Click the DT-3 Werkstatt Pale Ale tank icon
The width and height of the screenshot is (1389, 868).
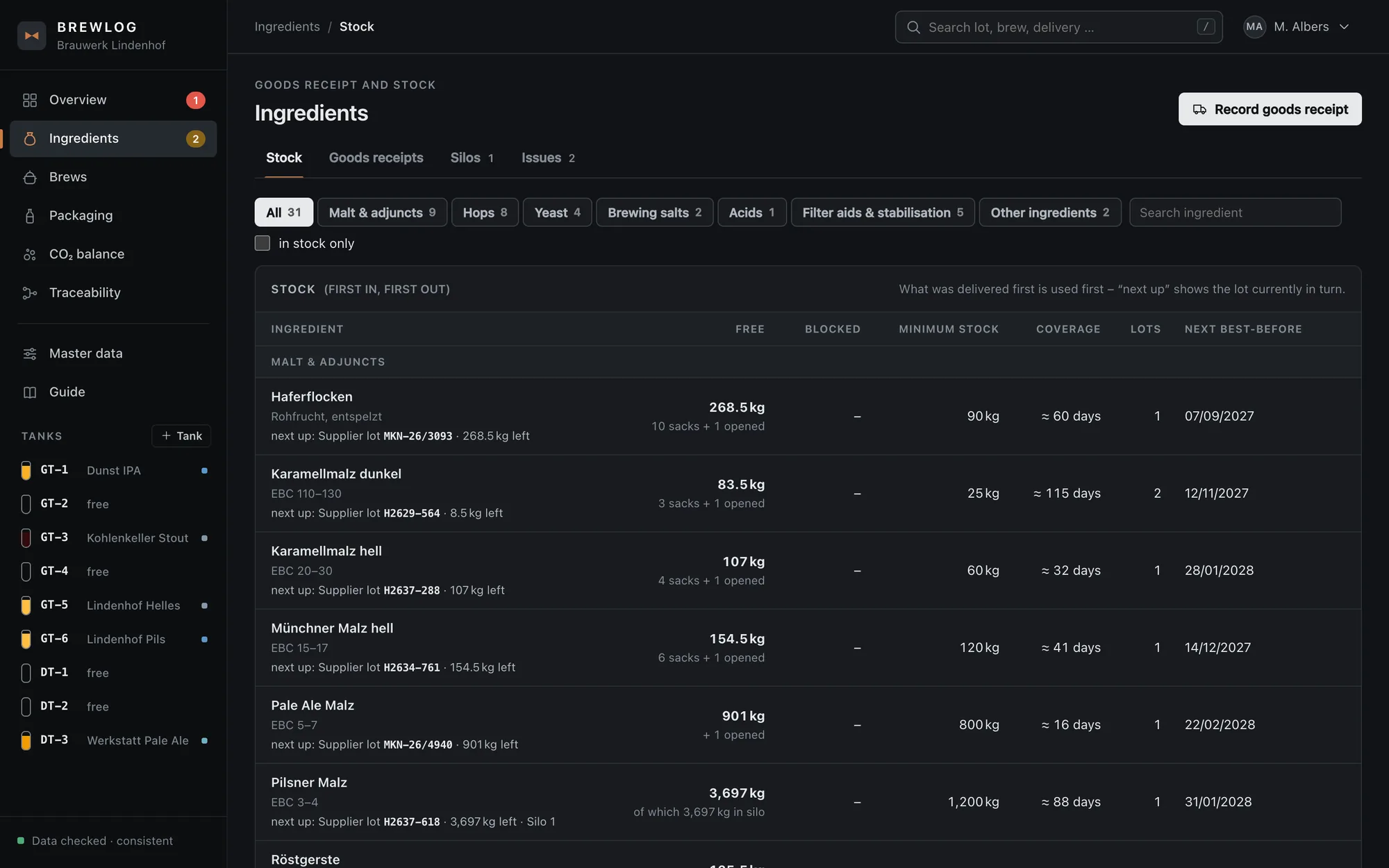(x=26, y=740)
